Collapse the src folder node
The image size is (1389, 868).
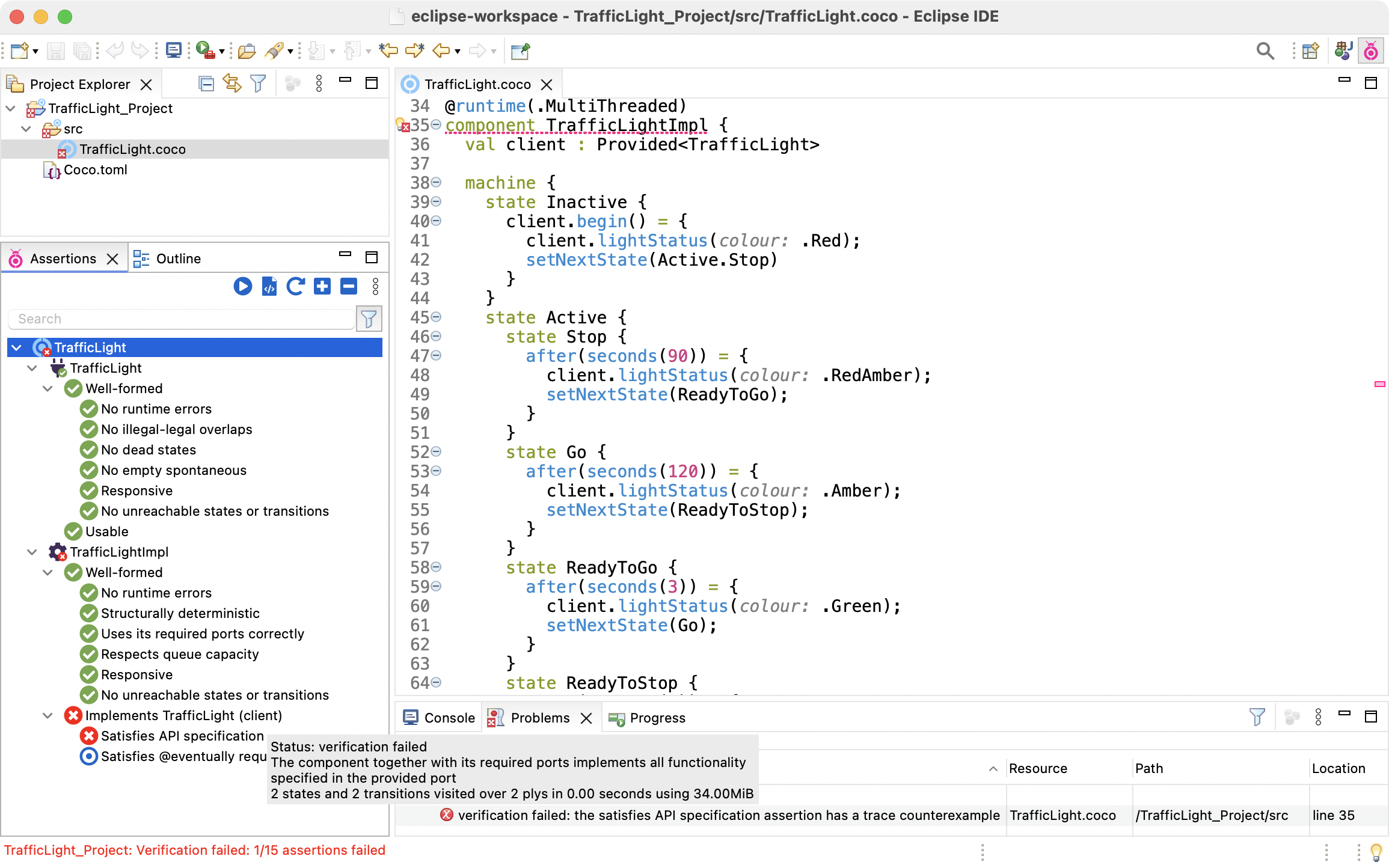click(x=26, y=129)
